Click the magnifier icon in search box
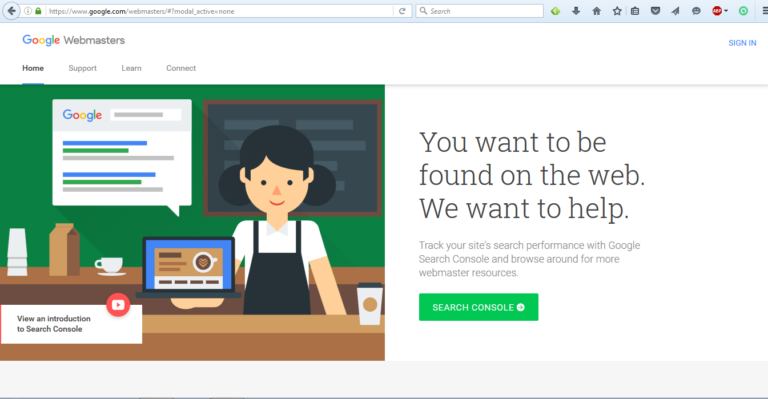This screenshot has height=399, width=768. 424,11
